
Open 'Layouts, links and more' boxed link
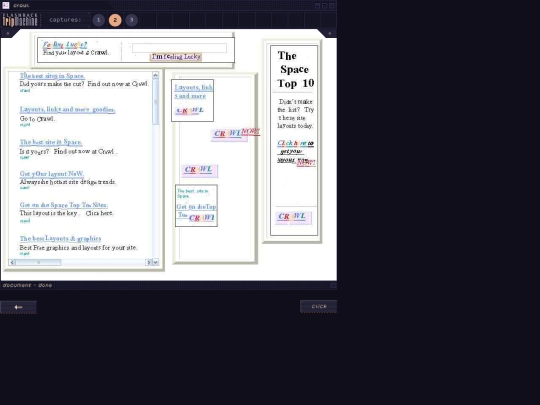click(x=193, y=92)
